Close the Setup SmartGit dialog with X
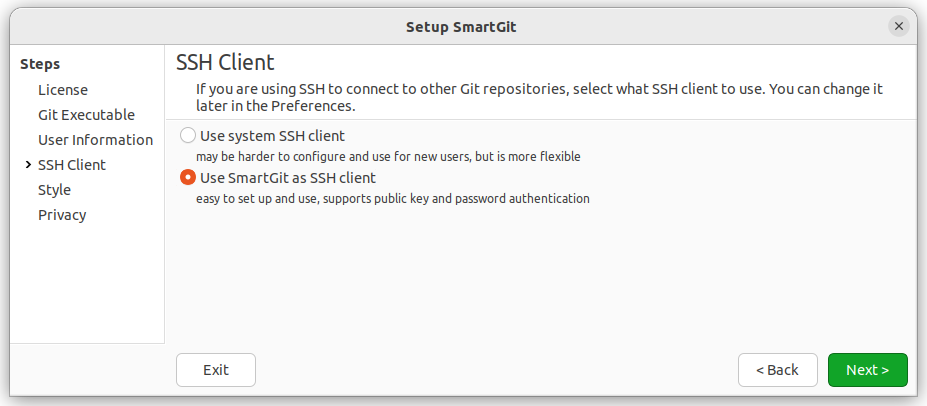This screenshot has width=927, height=406. pos(899,27)
